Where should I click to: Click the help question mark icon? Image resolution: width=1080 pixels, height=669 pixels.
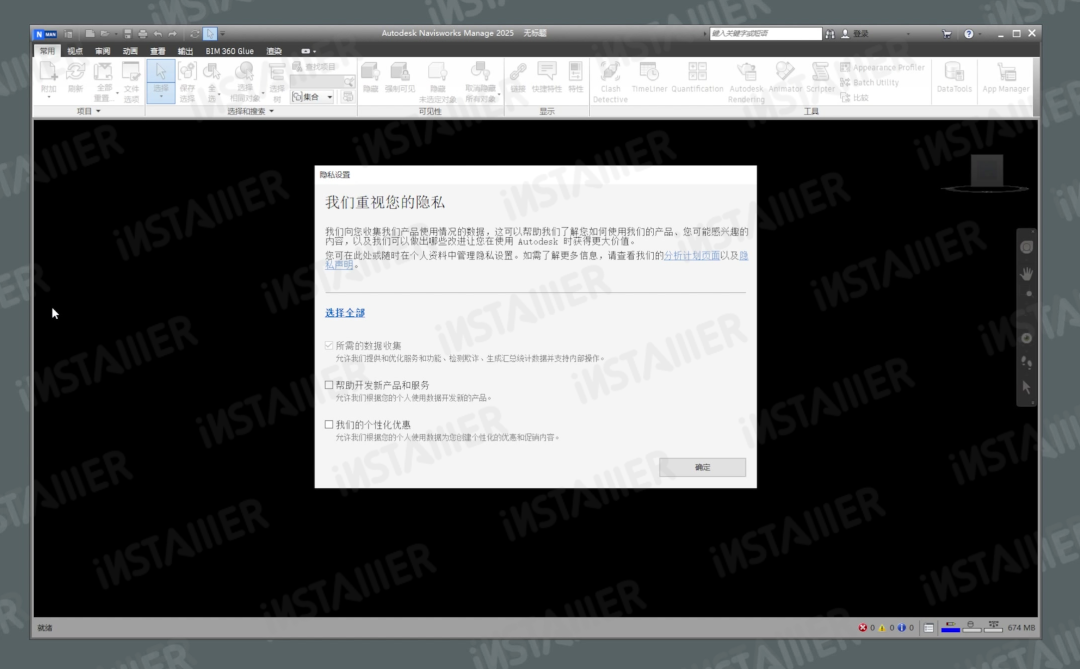[x=968, y=33]
